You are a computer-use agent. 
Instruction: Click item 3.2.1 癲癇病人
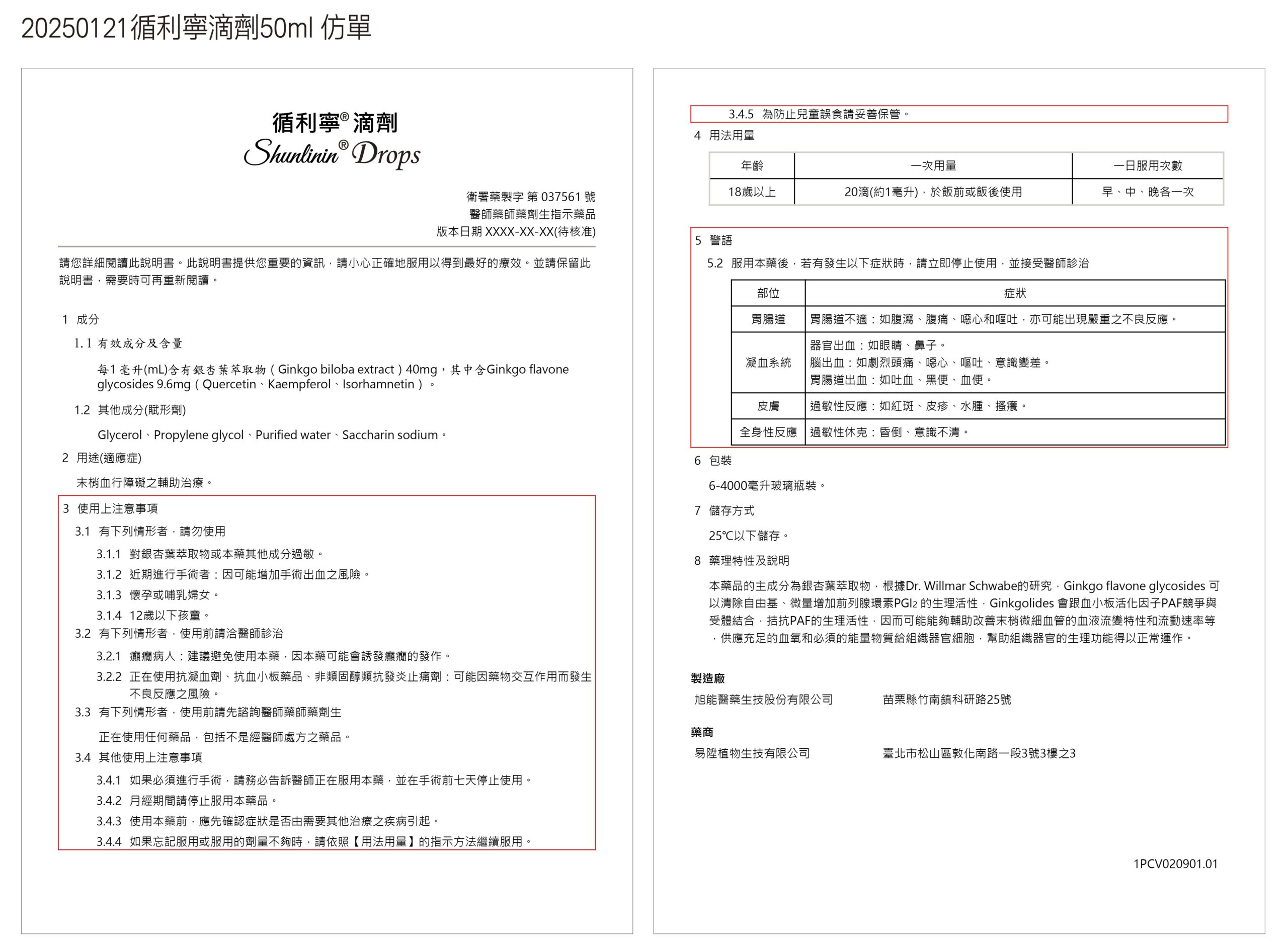coord(274,656)
